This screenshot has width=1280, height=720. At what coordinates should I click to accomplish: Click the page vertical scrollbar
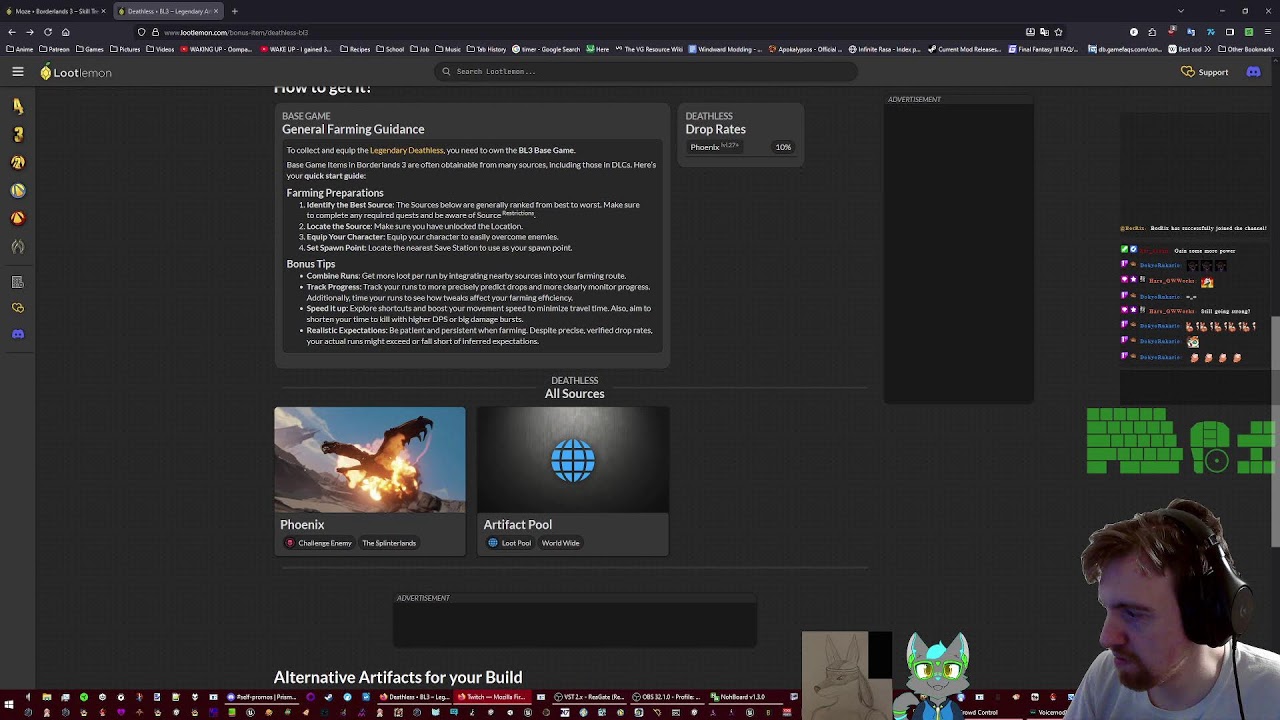pos(1275,432)
